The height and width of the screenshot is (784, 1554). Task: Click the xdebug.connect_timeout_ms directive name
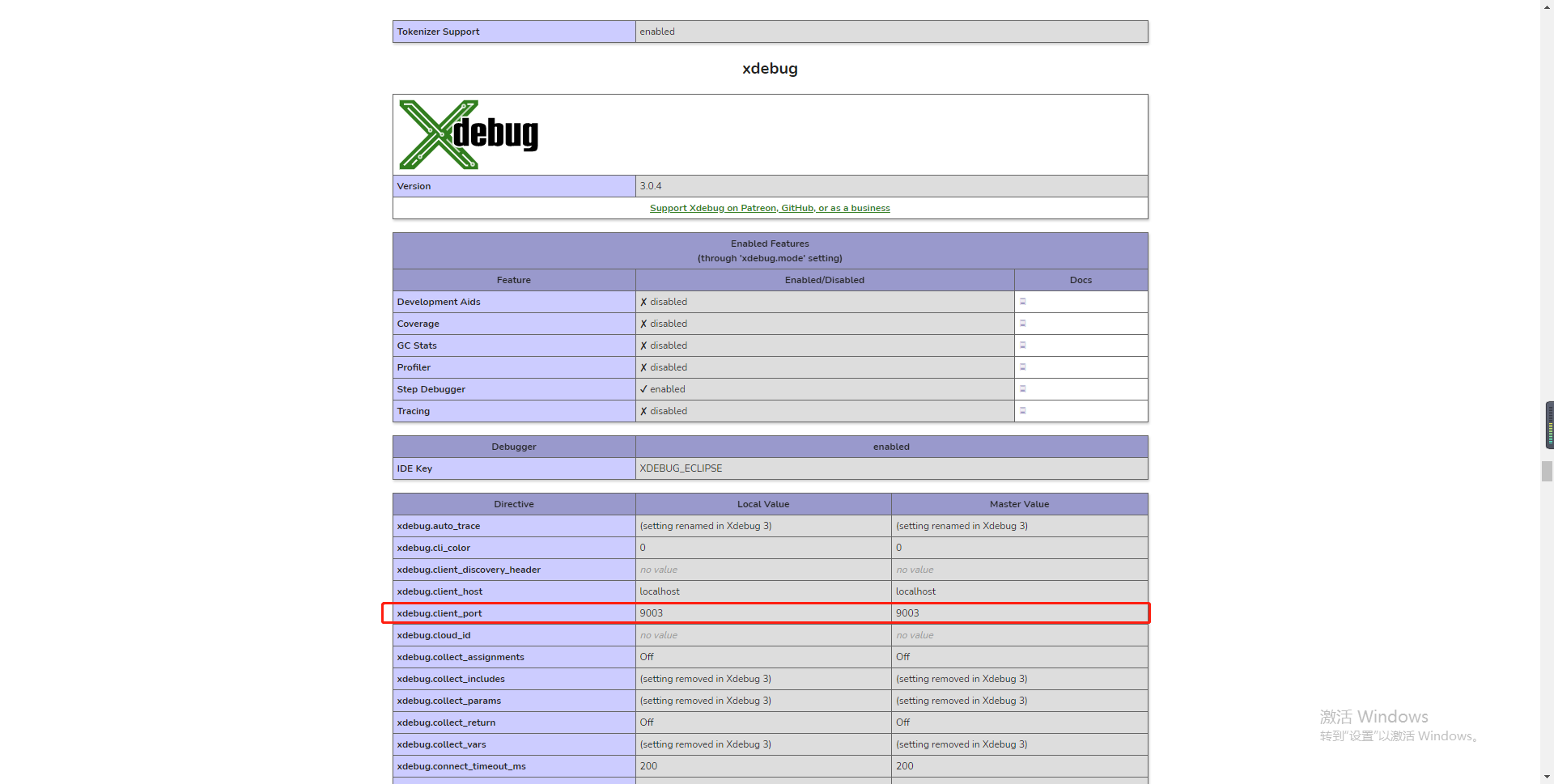click(461, 766)
